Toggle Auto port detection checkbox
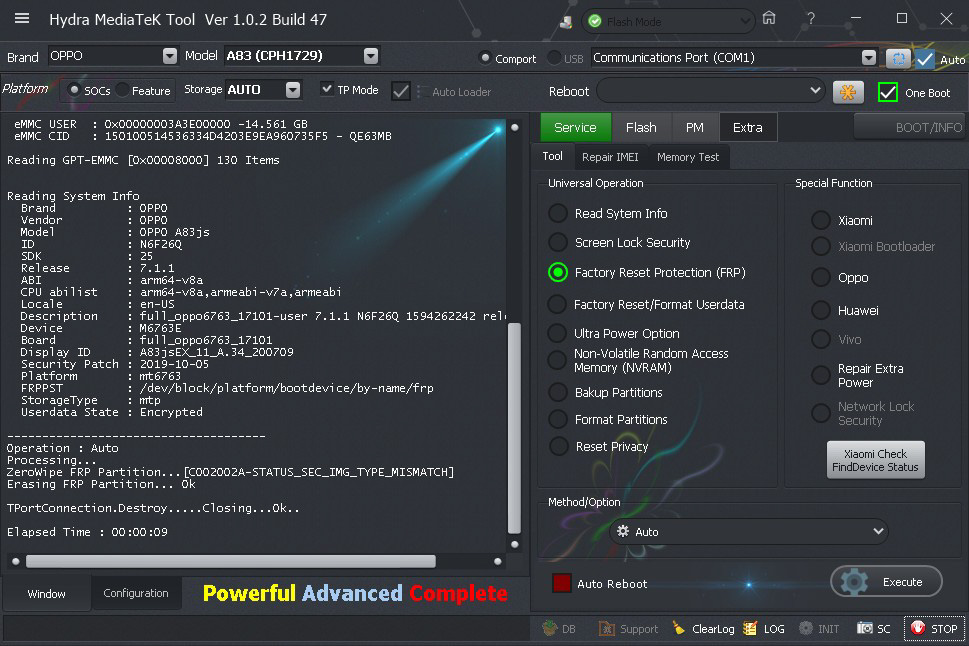Screen dimensions: 969x646 tap(925, 59)
